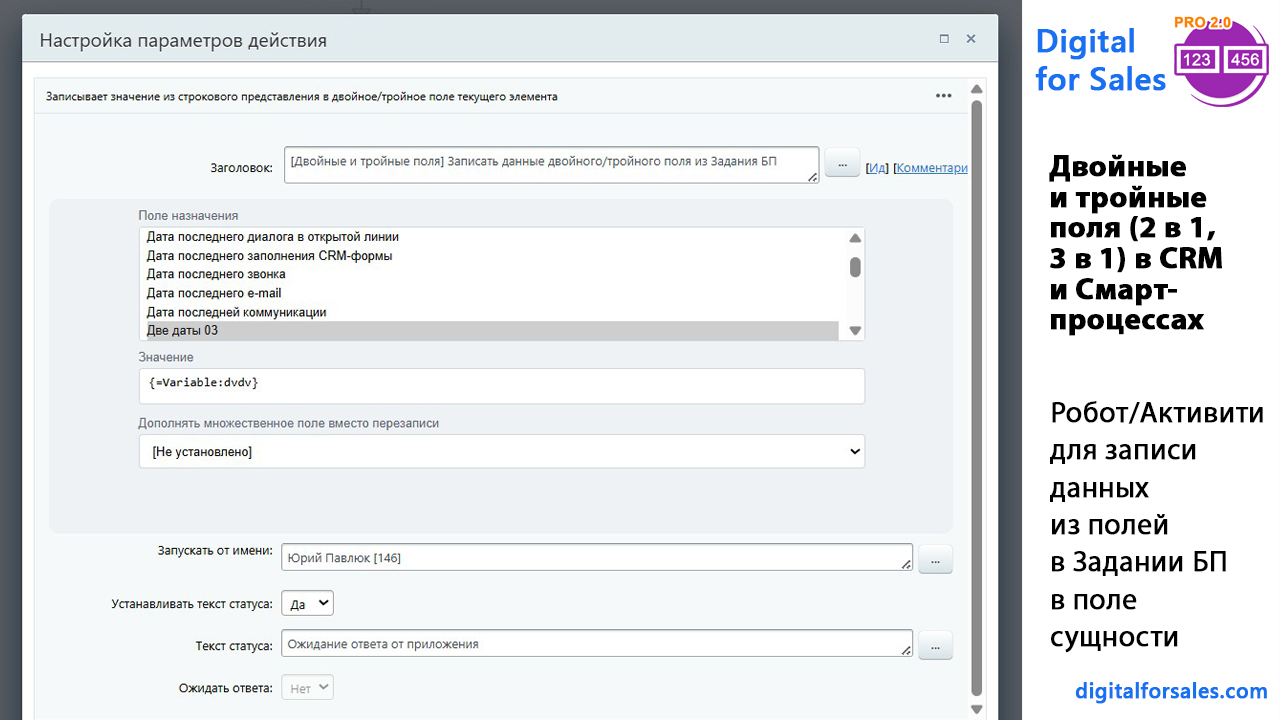Image resolution: width=1280 pixels, height=720 pixels.
Task: Open the Ожидать ответа dropdown
Action: click(x=307, y=688)
